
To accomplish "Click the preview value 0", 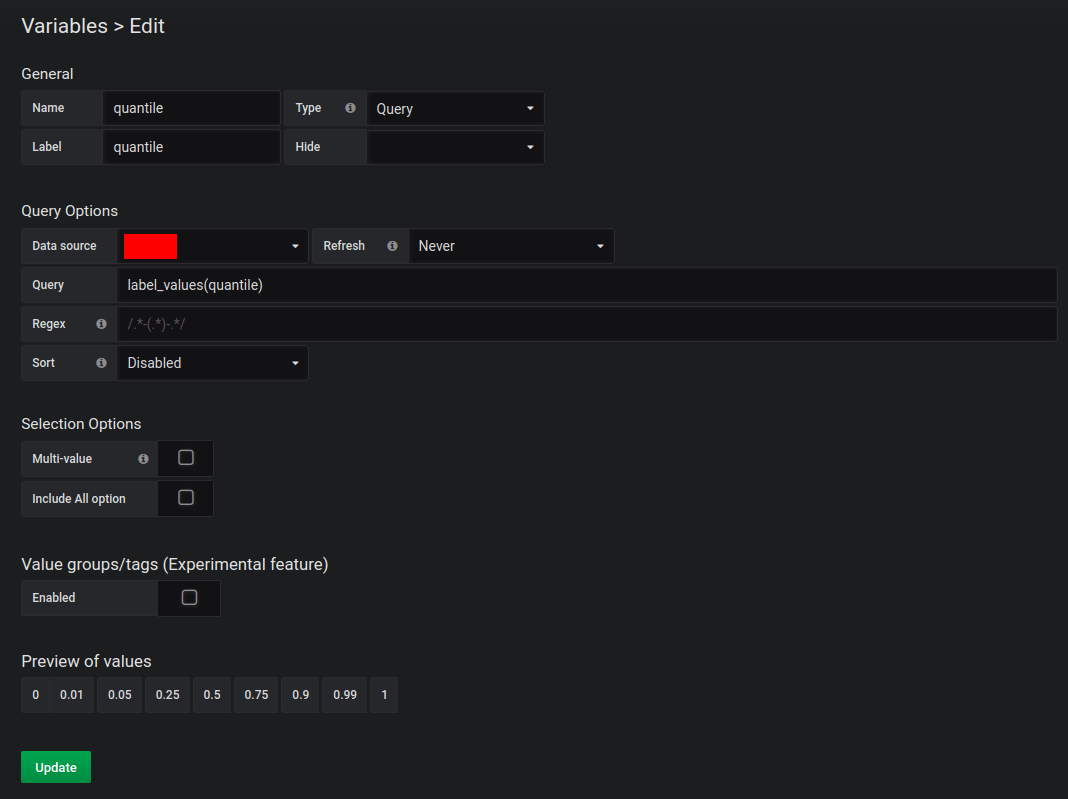I will 35,695.
